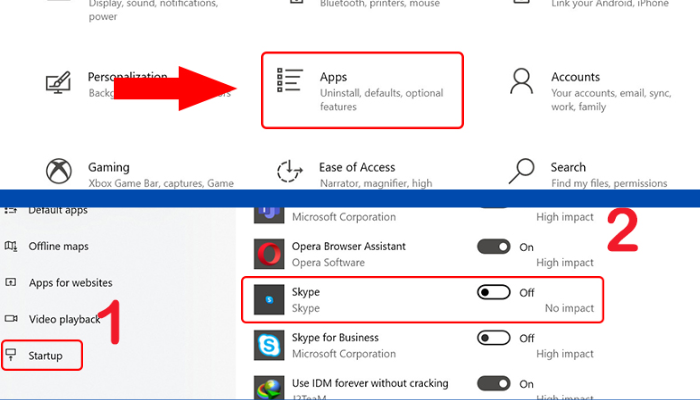Turn on the Skype startup toggle
The height and width of the screenshot is (400, 700).
coord(494,292)
